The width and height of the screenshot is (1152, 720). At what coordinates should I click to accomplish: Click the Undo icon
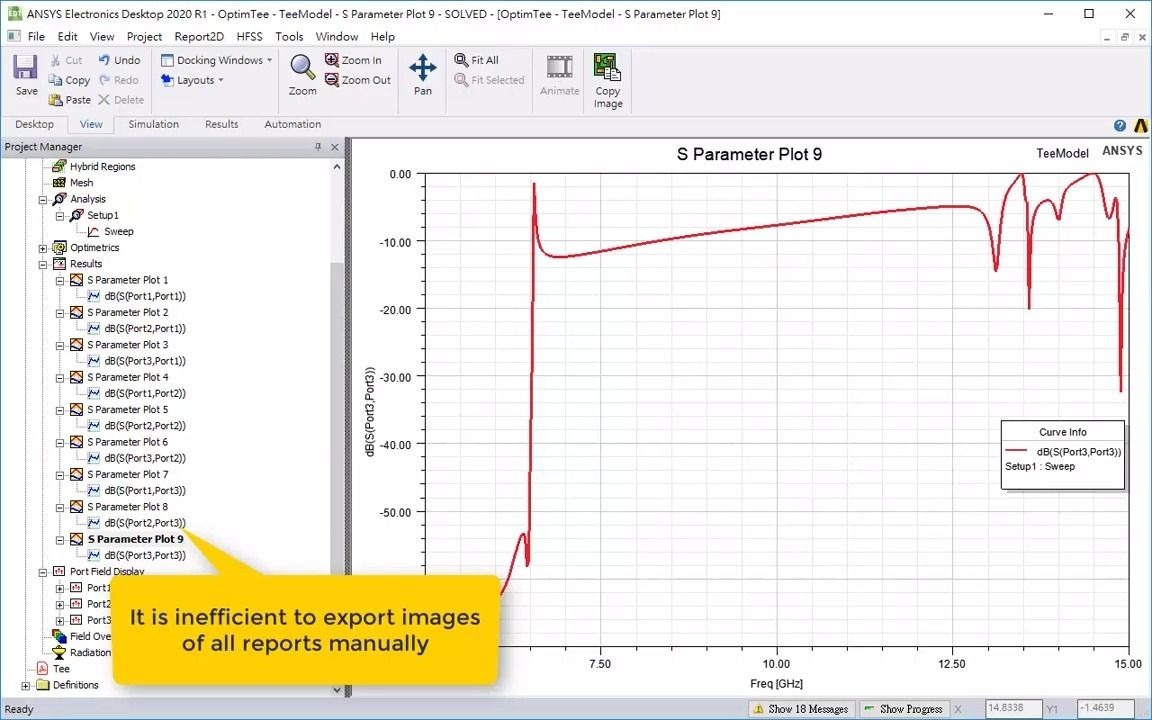click(119, 59)
